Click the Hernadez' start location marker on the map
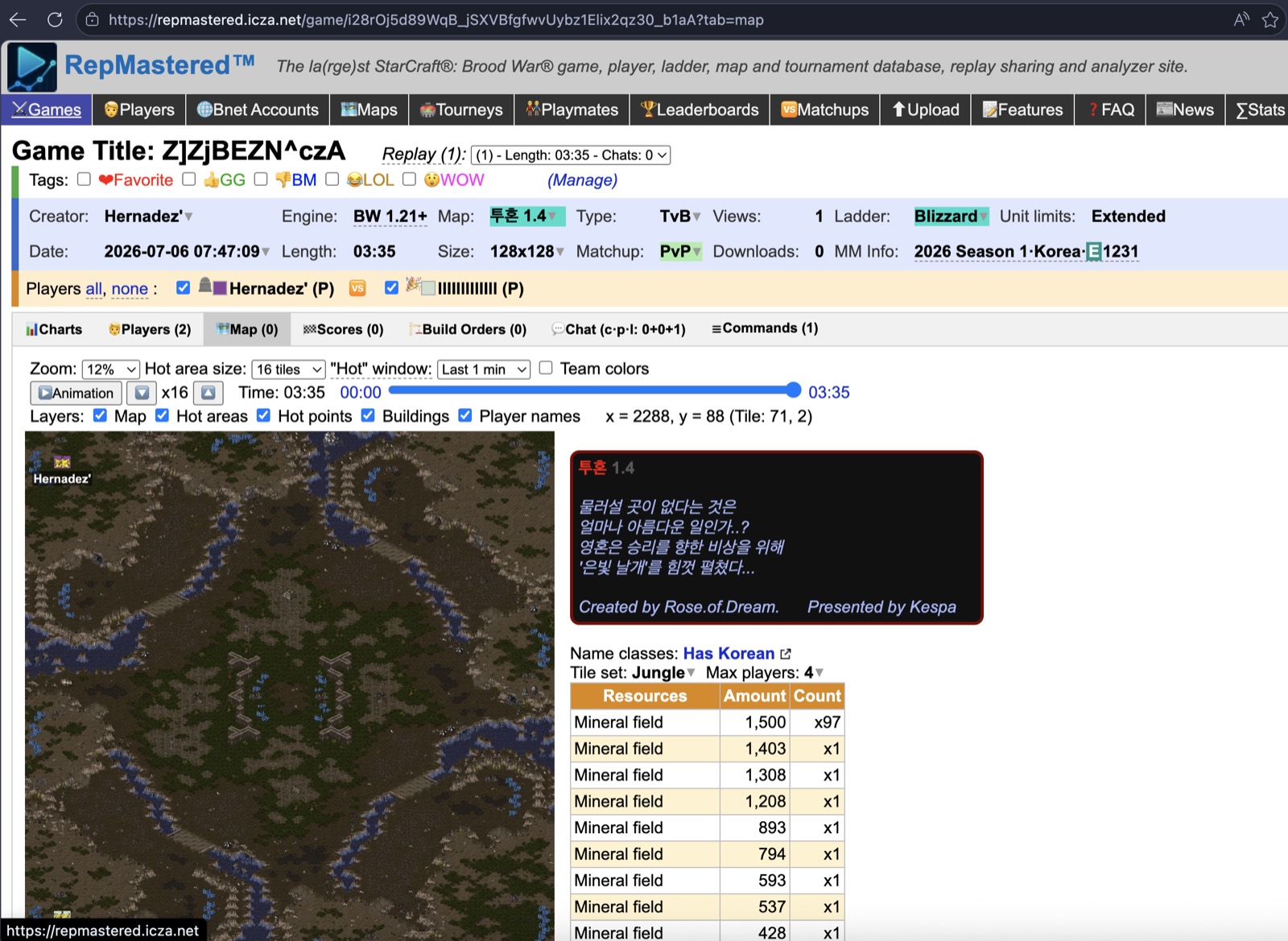The image size is (1288, 941). (62, 462)
